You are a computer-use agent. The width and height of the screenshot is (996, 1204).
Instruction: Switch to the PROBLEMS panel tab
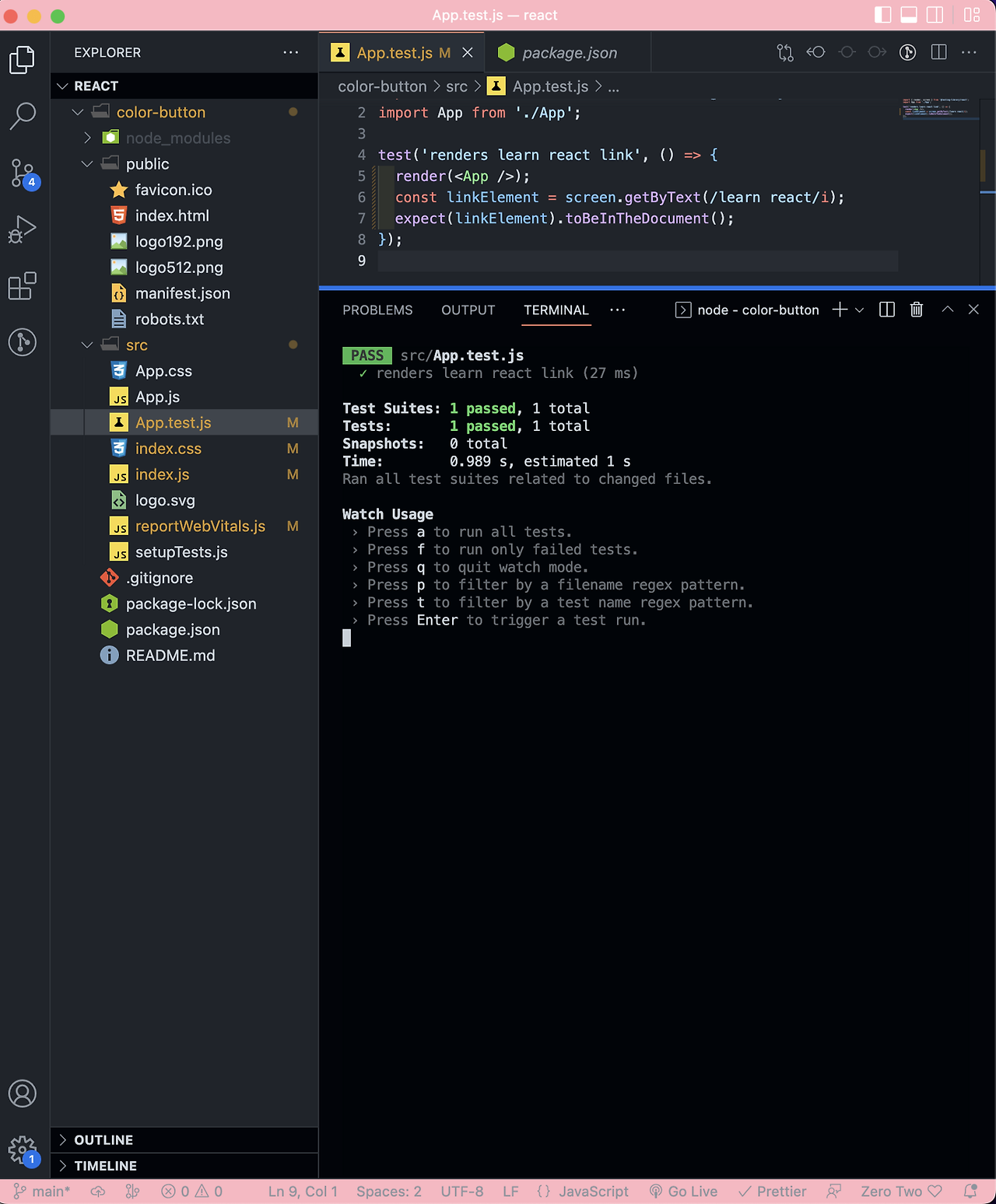(x=377, y=310)
